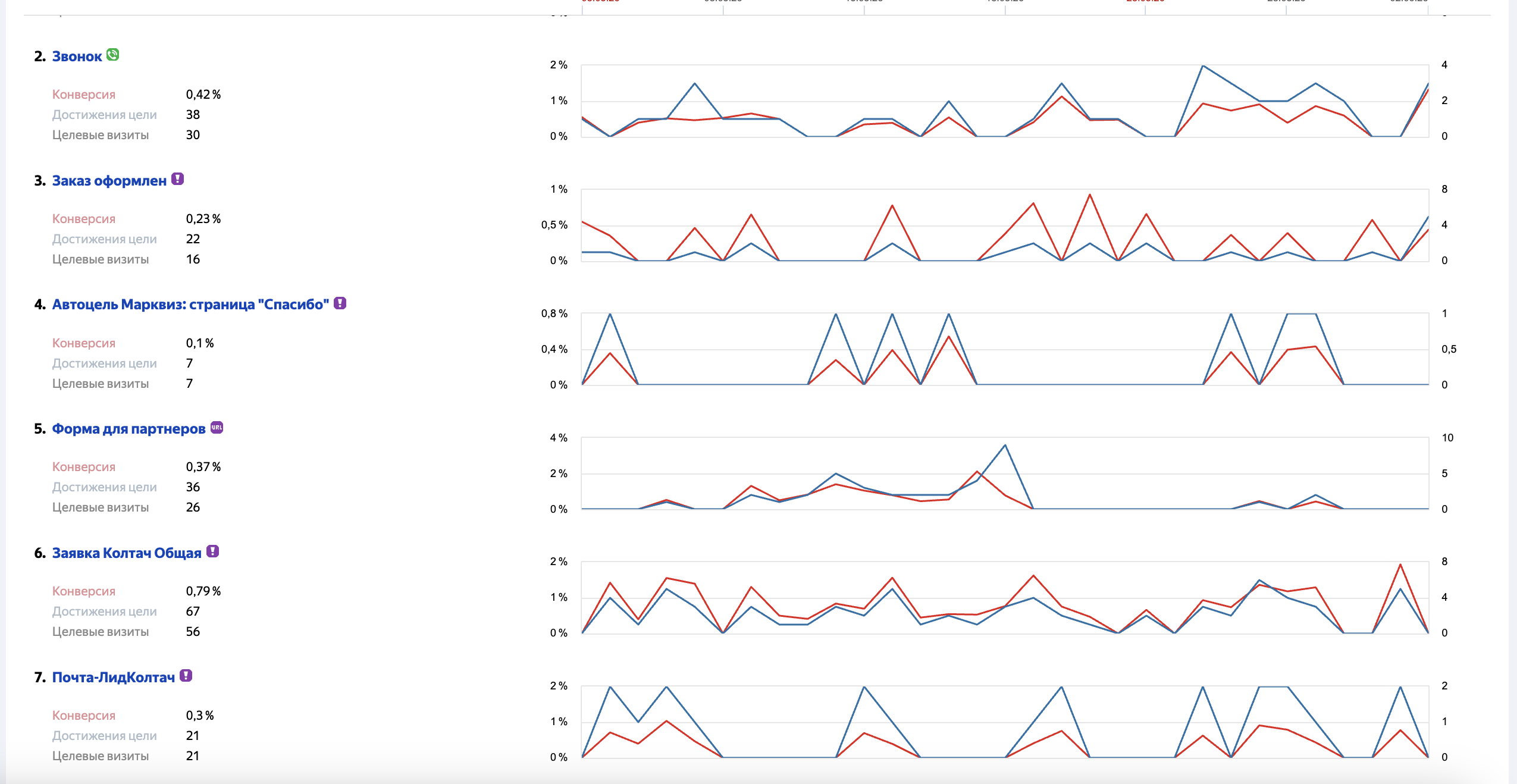
Task: Click the purple icon next to Заказ оформлен
Action: click(x=177, y=179)
